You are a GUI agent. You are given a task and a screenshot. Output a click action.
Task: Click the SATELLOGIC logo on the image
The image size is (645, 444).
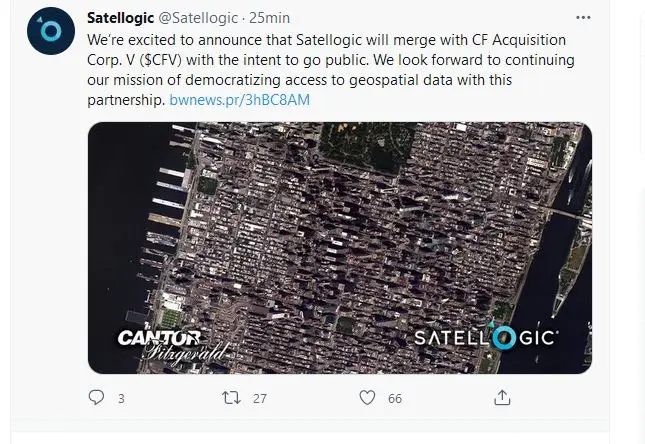[x=486, y=337]
